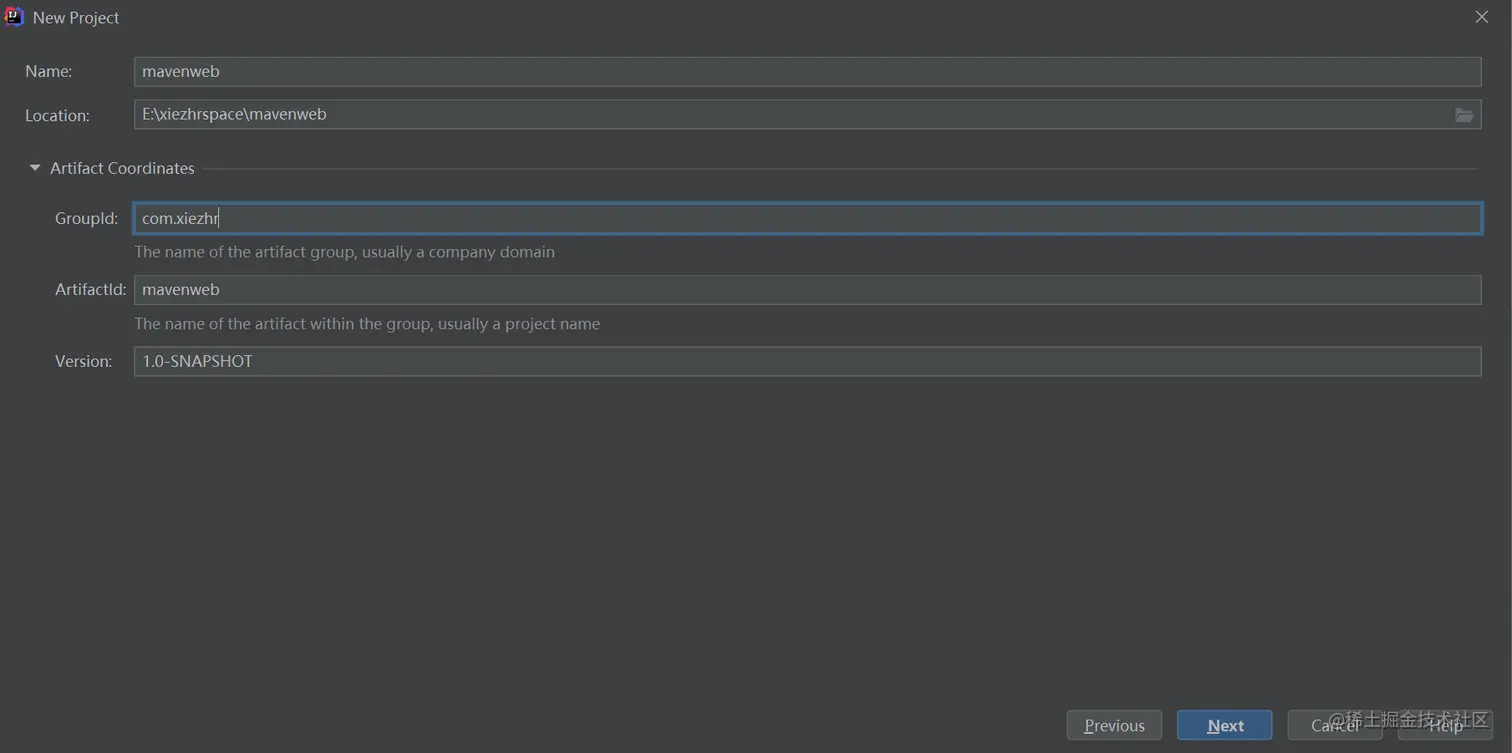
Task: Click the 'New Project' window title
Action: tap(76, 17)
